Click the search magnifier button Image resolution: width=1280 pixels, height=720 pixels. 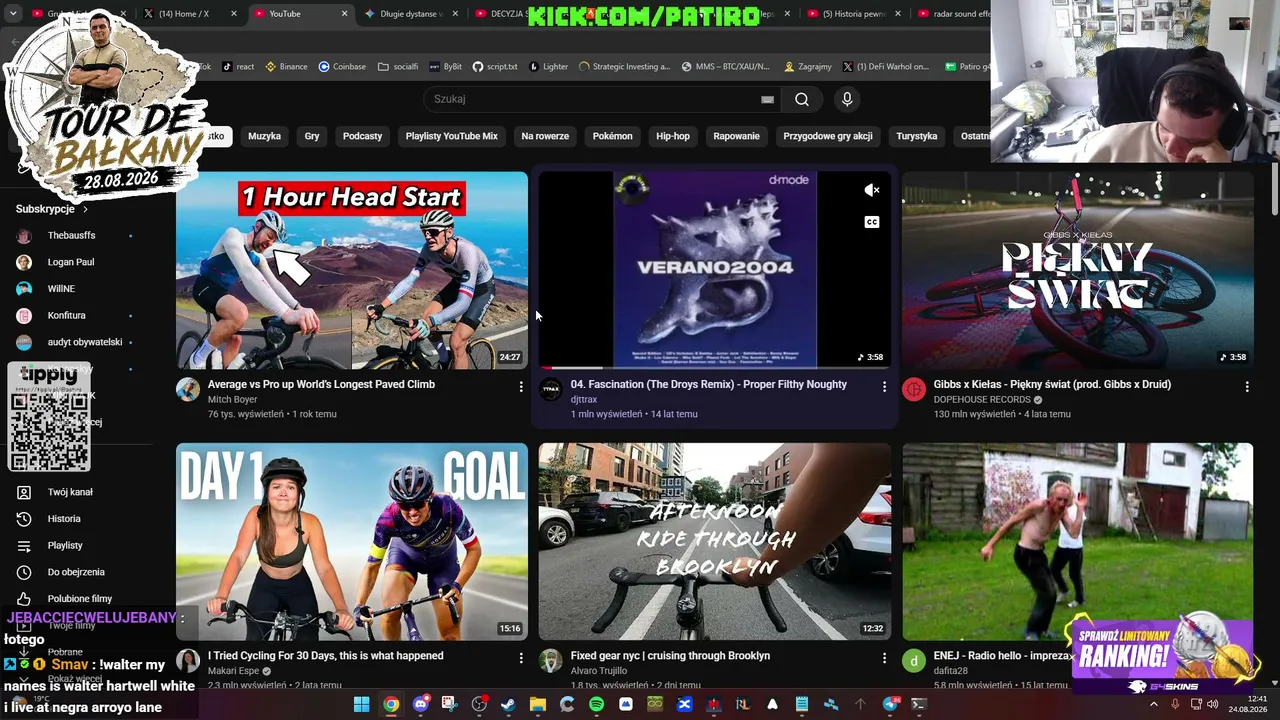pos(802,99)
